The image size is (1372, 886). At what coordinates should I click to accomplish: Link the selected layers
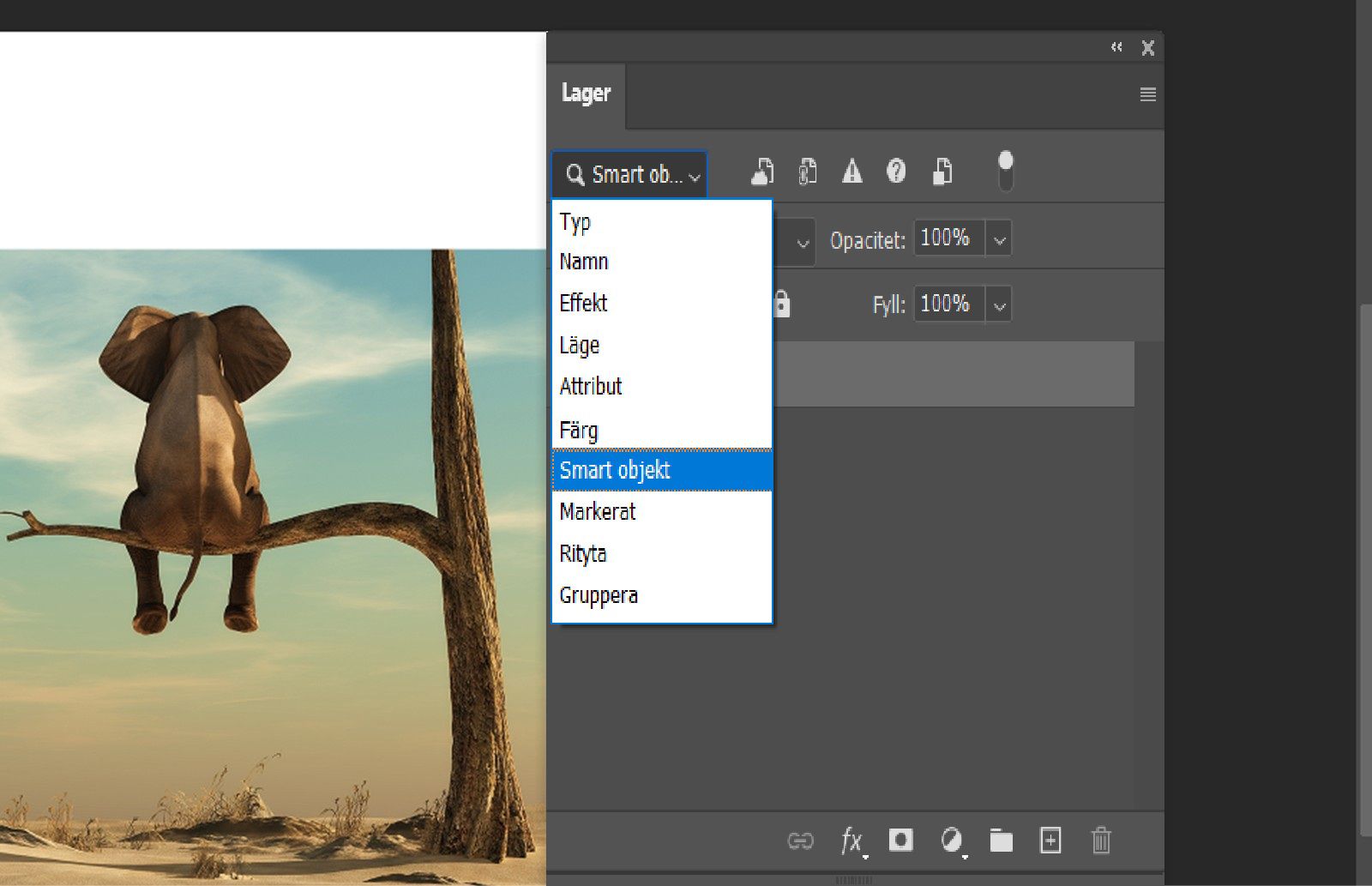coord(801,841)
